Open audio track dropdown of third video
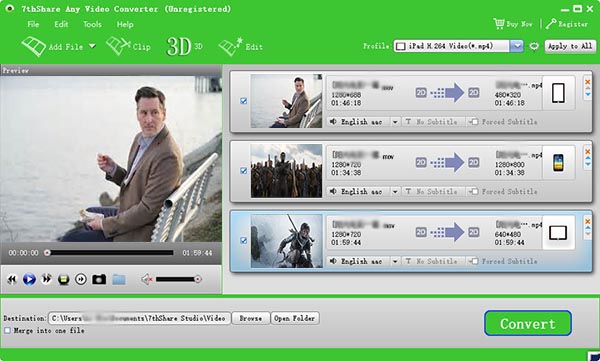This screenshot has width=600, height=361. click(x=395, y=261)
